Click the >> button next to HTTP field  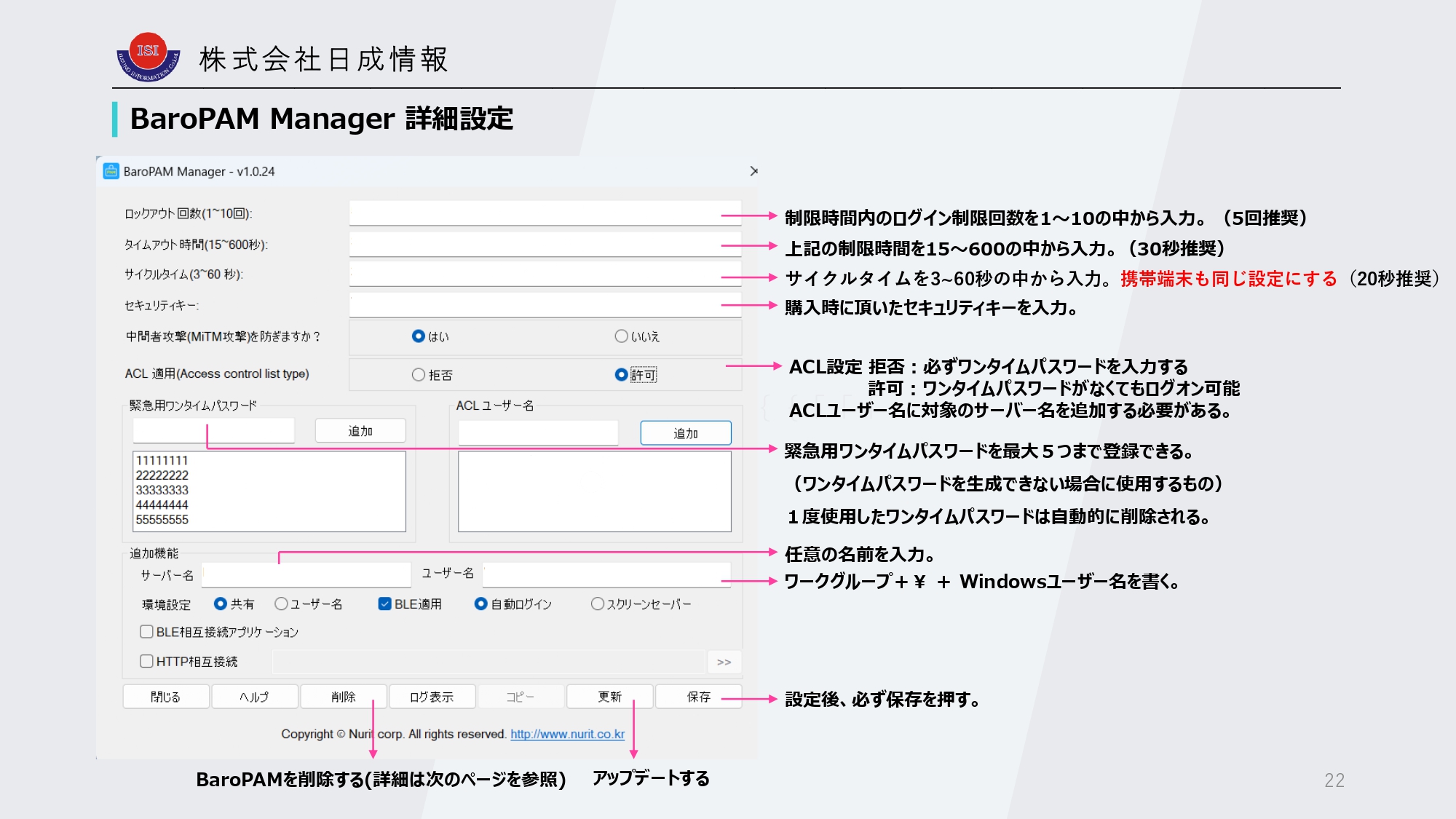click(724, 662)
